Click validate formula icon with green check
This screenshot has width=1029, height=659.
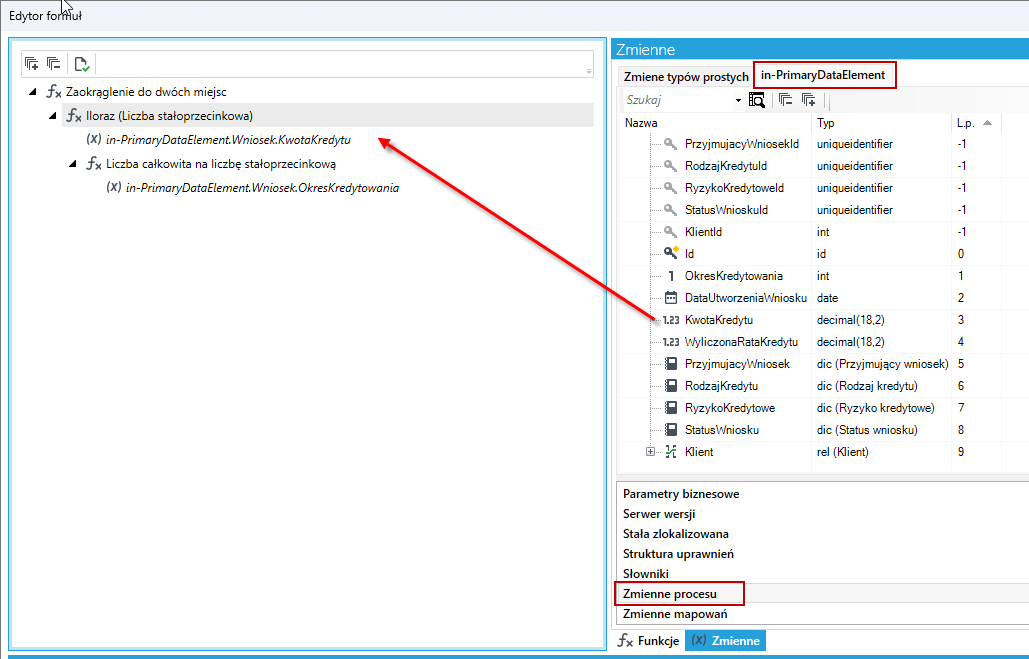click(x=81, y=64)
